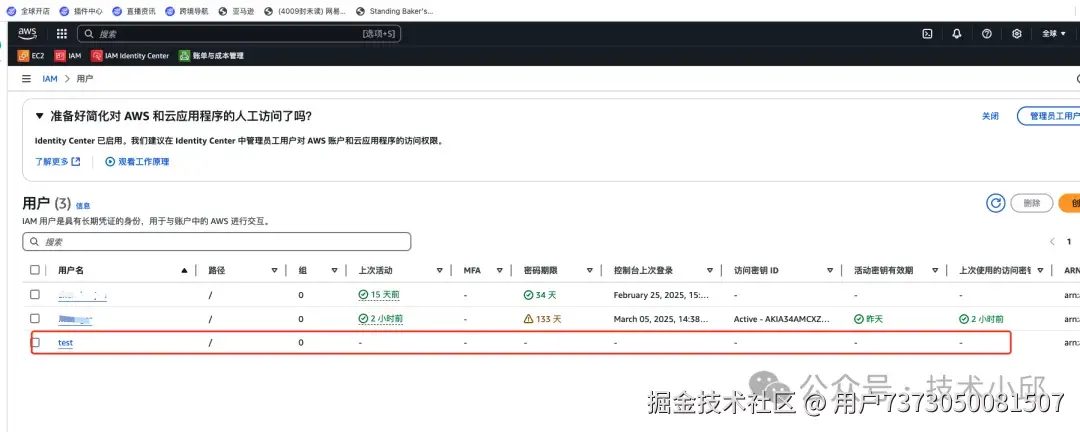The width and height of the screenshot is (1080, 432).
Task: Click pagination page number 1
Action: pos(1069,242)
